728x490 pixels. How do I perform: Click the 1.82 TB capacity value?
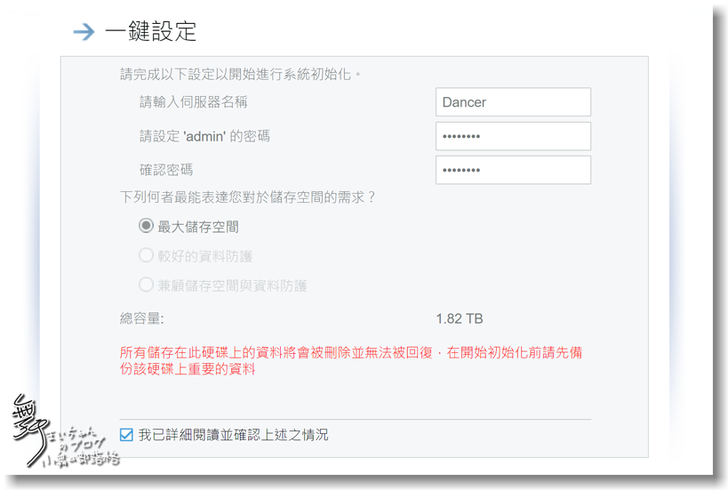[x=459, y=319]
